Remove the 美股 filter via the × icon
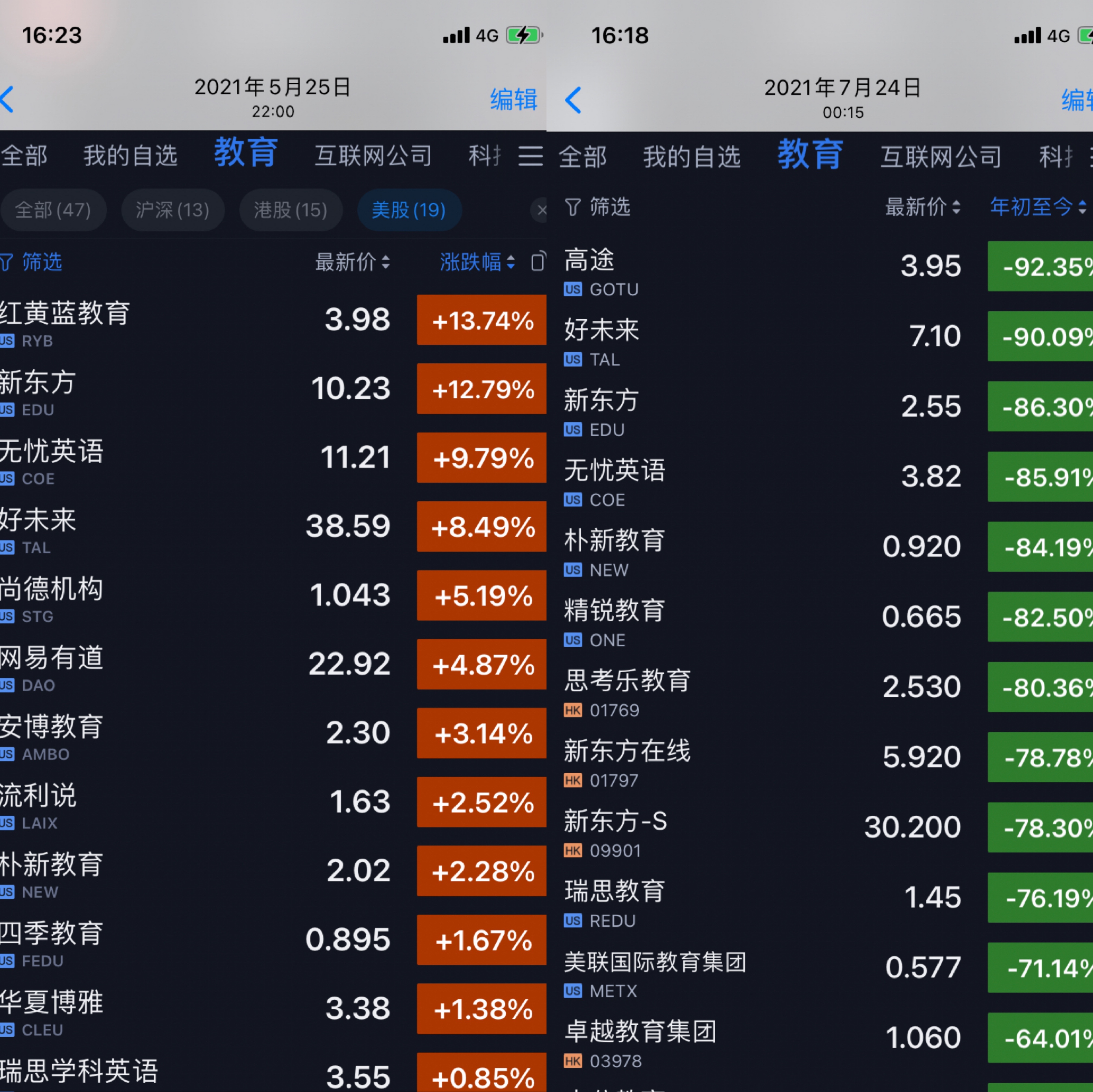The width and height of the screenshot is (1093, 1092). [541, 210]
